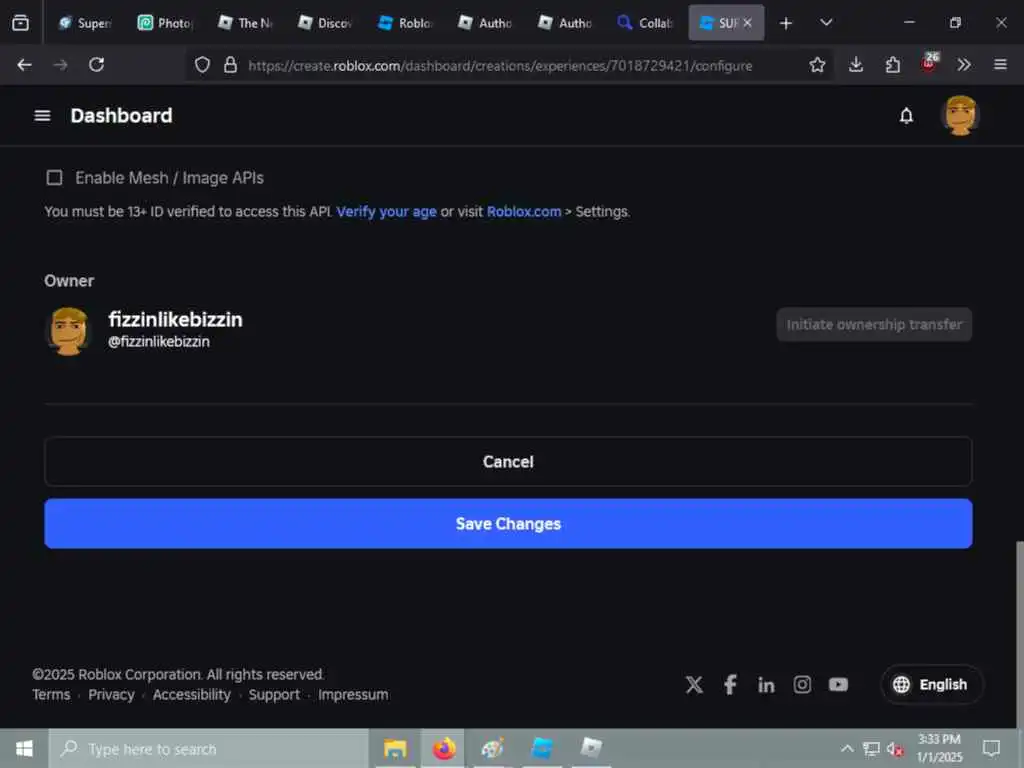1024x768 pixels.
Task: Switch to the The N tab
Action: (246, 23)
